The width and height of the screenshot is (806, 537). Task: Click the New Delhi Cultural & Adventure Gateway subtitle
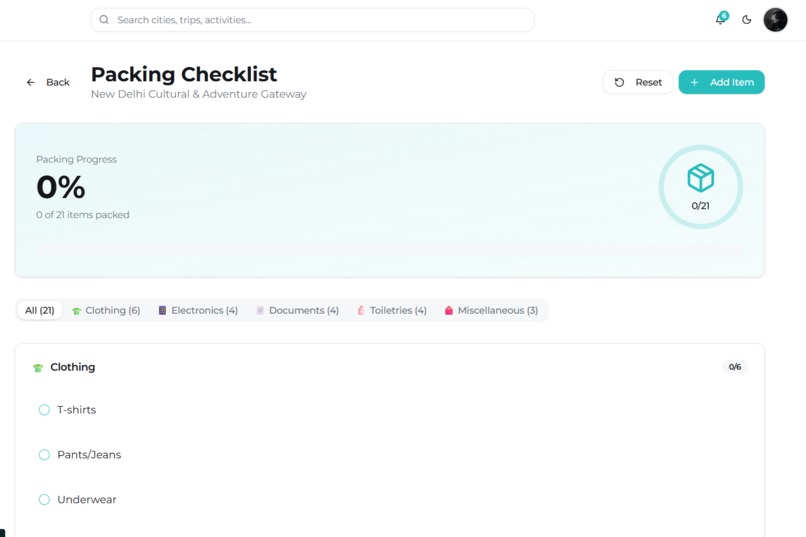point(198,94)
